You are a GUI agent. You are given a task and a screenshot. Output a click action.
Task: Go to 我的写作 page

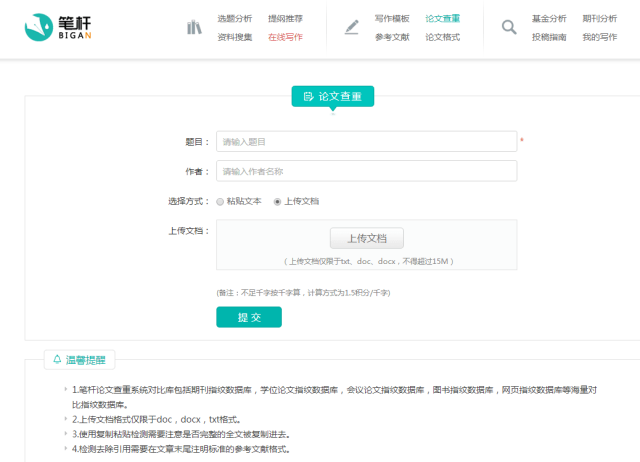pos(600,37)
